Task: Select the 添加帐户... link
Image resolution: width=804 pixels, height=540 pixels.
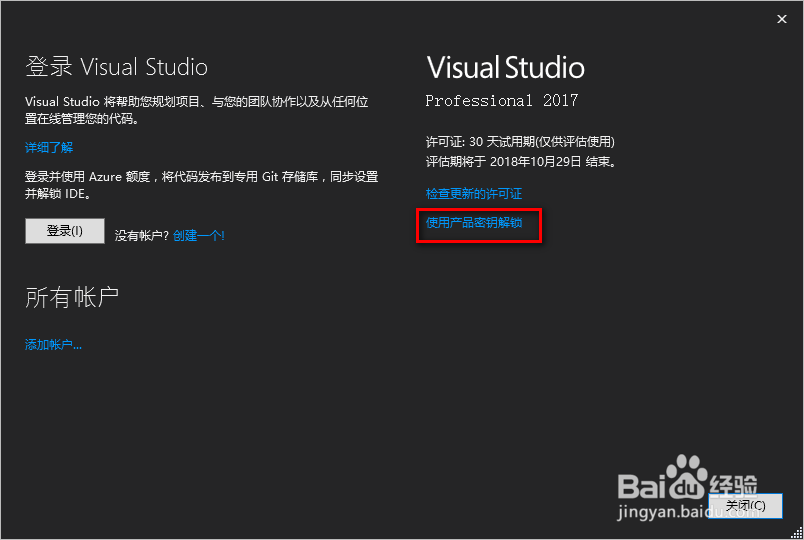Action: pyautogui.click(x=53, y=345)
